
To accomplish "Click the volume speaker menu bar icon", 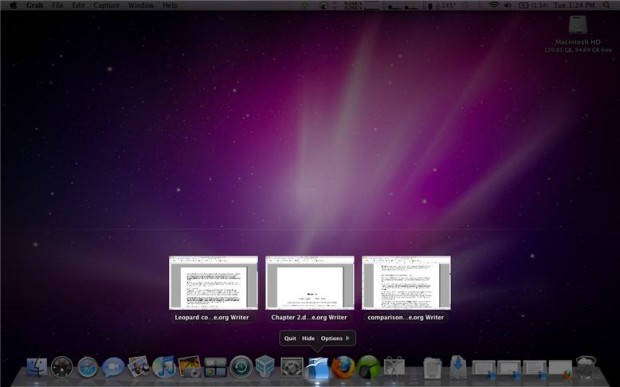I will click(x=507, y=5).
